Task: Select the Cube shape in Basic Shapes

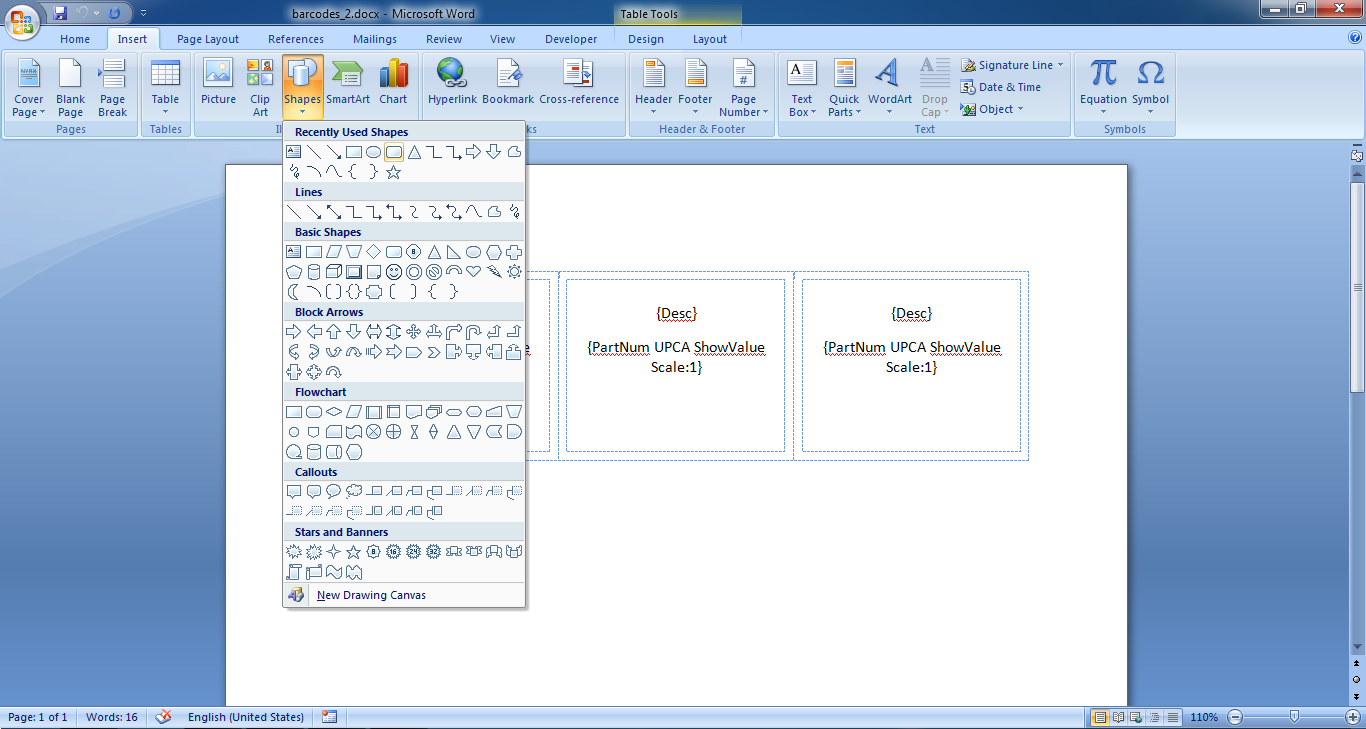Action: (x=334, y=272)
